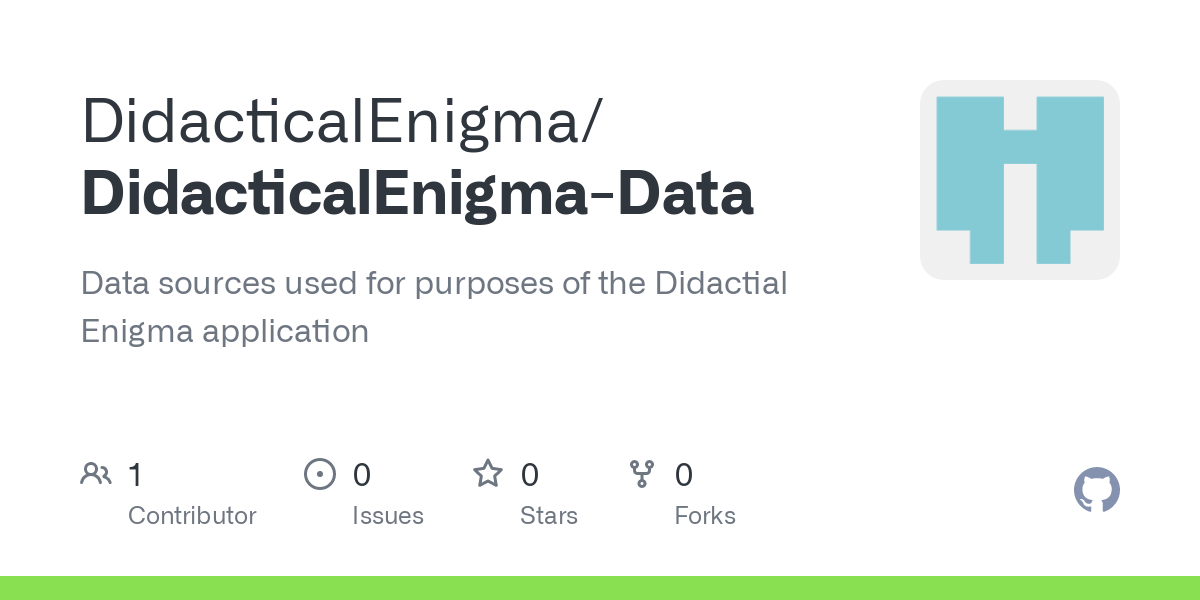Click the DidacticalEnigma avatar image
This screenshot has height=600, width=1200.
tap(1019, 180)
